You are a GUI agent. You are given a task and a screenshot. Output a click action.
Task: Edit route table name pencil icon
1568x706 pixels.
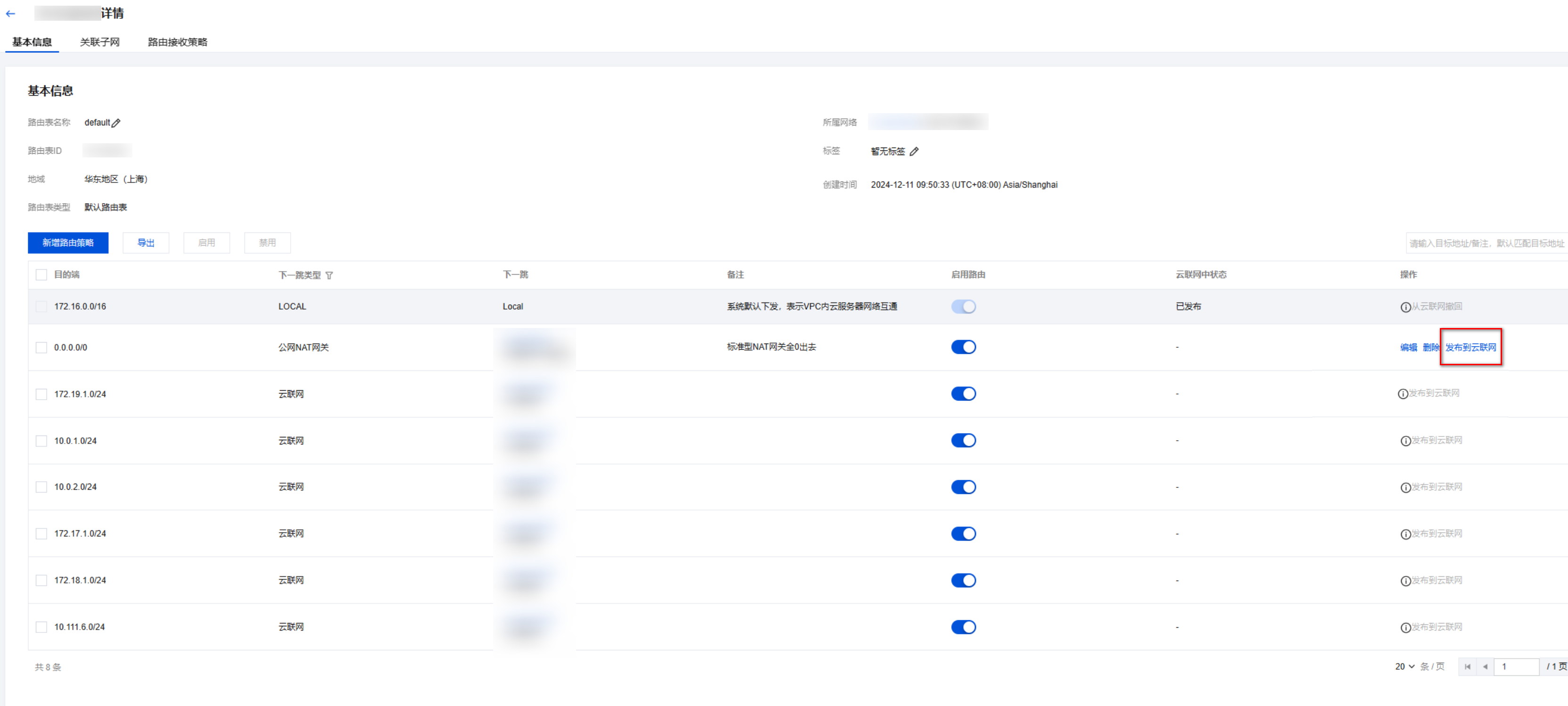point(116,123)
